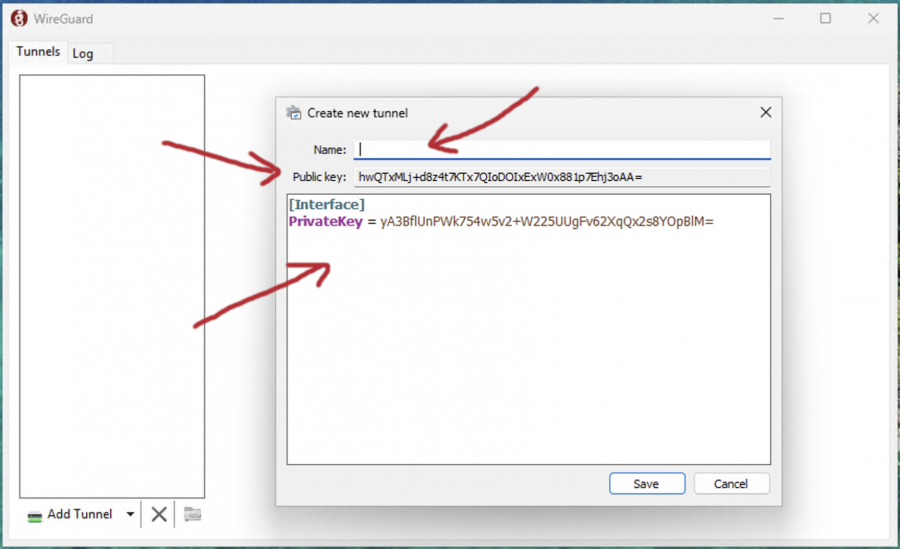Click the [Interface] section header text

coord(327,204)
